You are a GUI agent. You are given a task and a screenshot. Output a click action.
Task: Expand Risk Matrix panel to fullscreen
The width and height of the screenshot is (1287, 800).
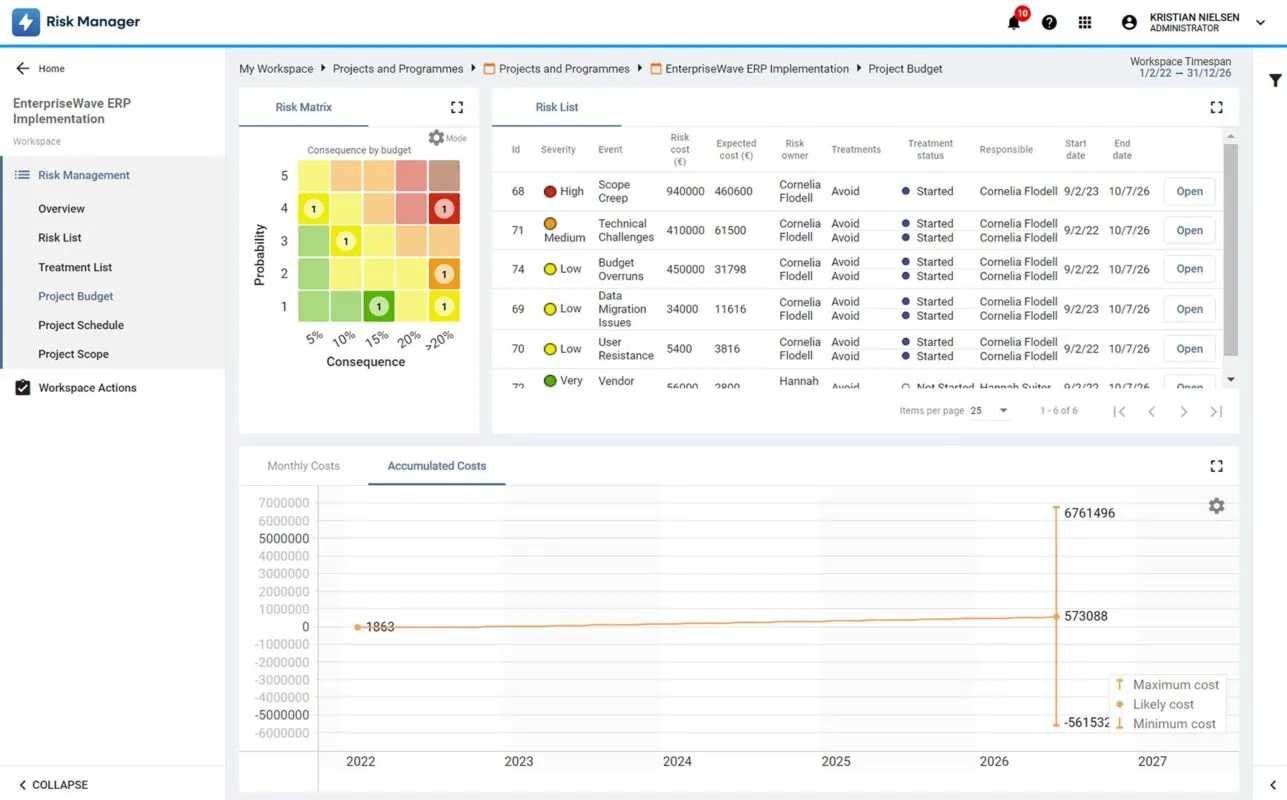click(457, 107)
